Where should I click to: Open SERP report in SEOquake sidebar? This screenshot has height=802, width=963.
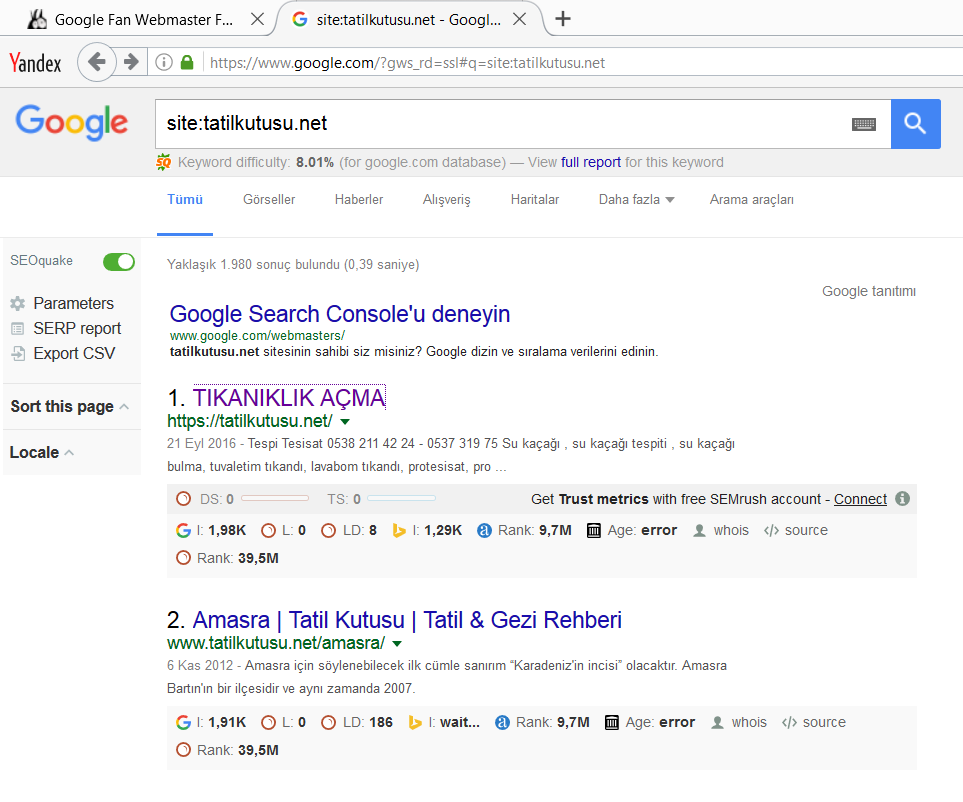[x=77, y=329]
